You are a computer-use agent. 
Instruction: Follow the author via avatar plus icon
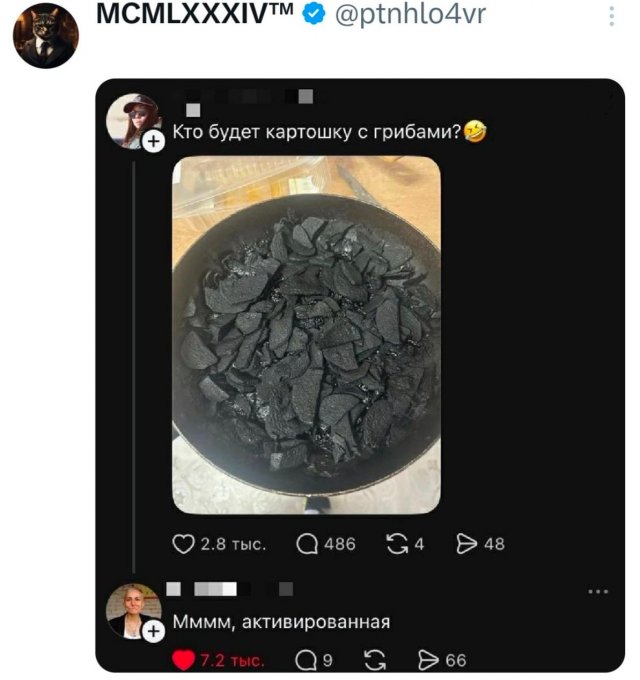click(x=153, y=141)
